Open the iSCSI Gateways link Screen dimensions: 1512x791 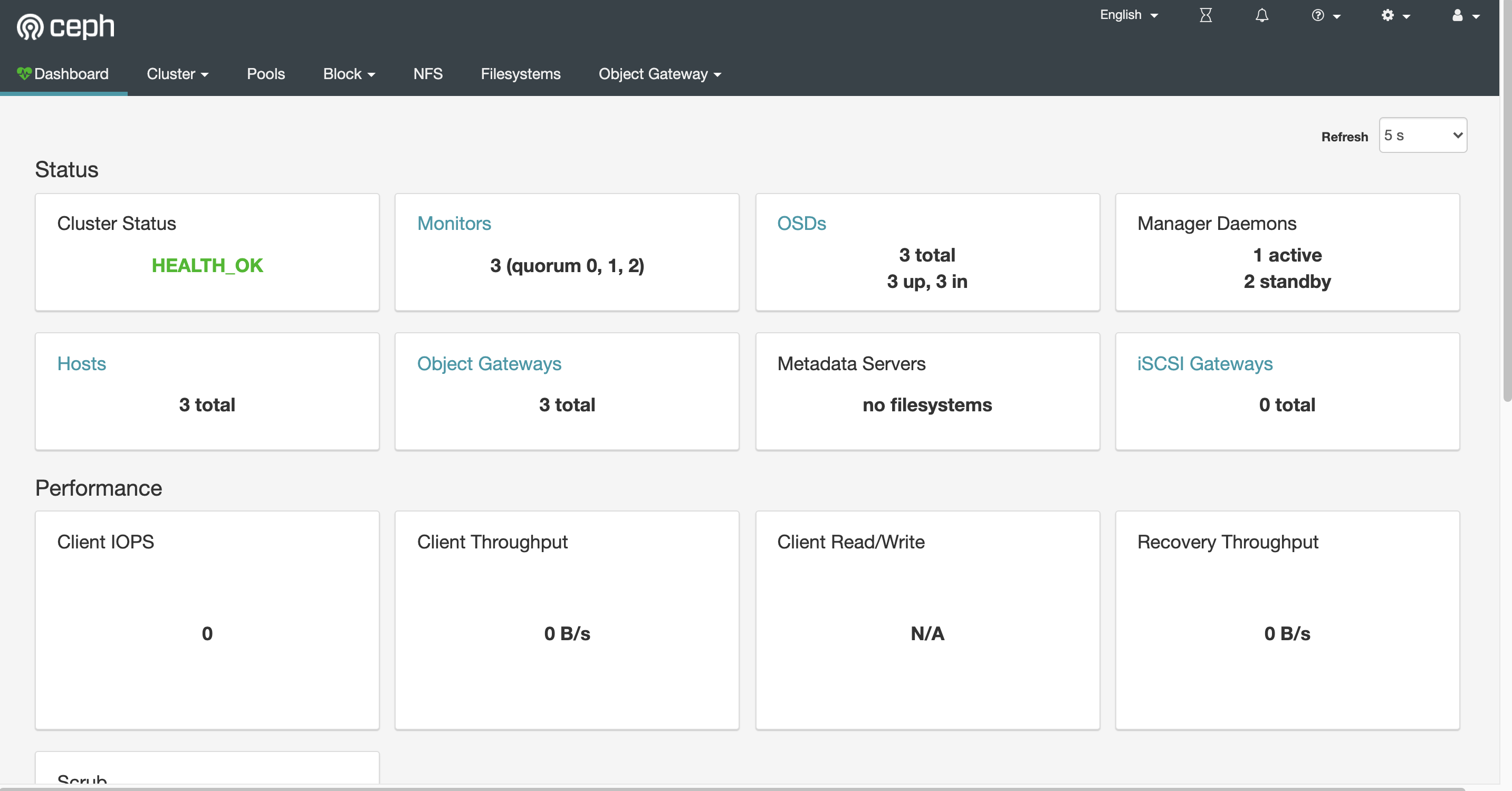(1205, 364)
